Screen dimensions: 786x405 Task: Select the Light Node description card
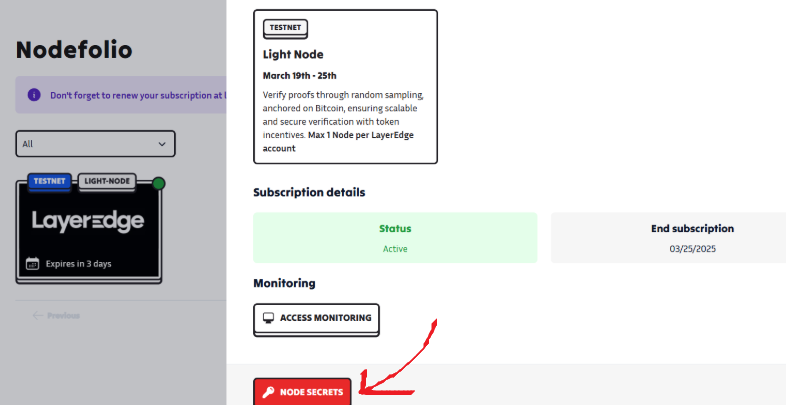coord(345,86)
